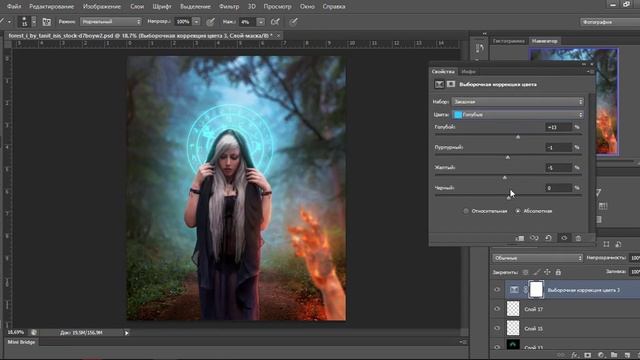Click the opacity pressure icon in options bar

(x=211, y=22)
